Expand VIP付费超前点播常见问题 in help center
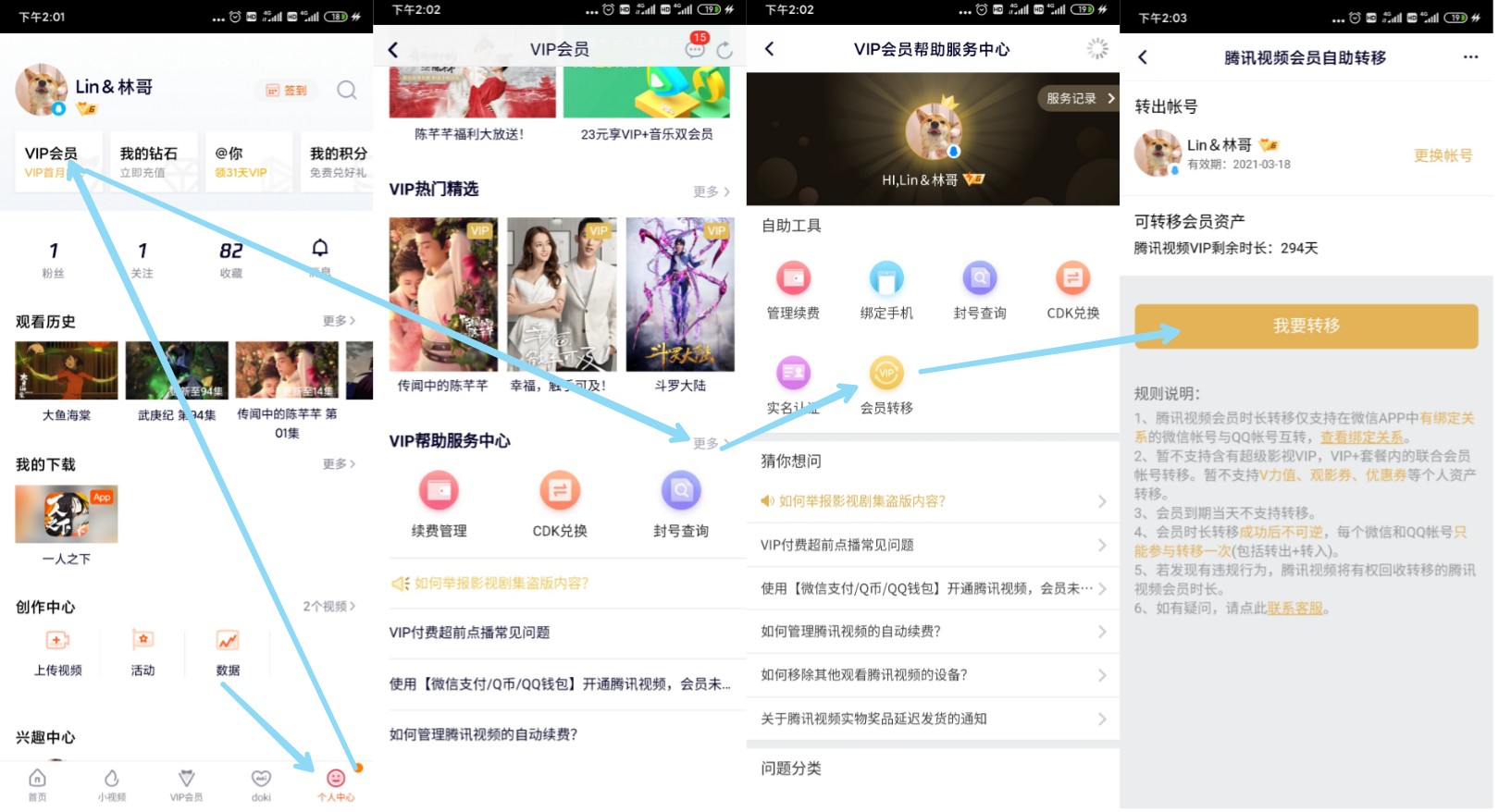The width and height of the screenshot is (1511, 812). [933, 545]
